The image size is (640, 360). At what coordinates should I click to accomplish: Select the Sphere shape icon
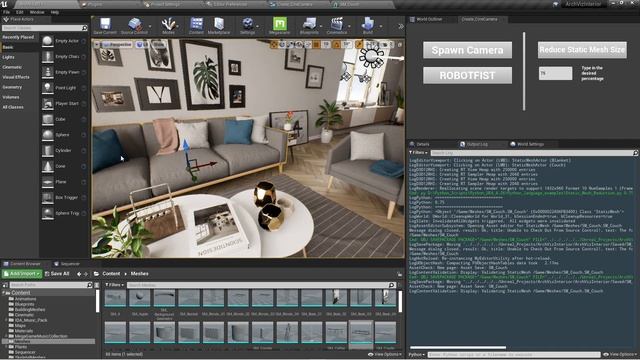[x=48, y=135]
